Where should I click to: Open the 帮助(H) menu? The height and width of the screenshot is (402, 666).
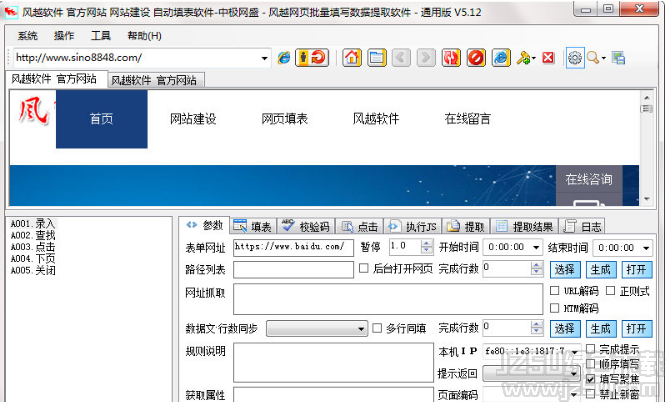(x=144, y=36)
